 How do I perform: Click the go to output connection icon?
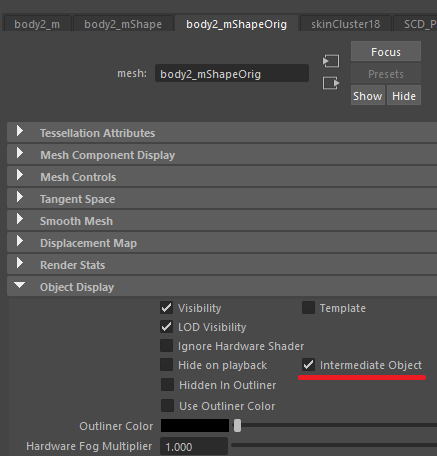tap(331, 83)
